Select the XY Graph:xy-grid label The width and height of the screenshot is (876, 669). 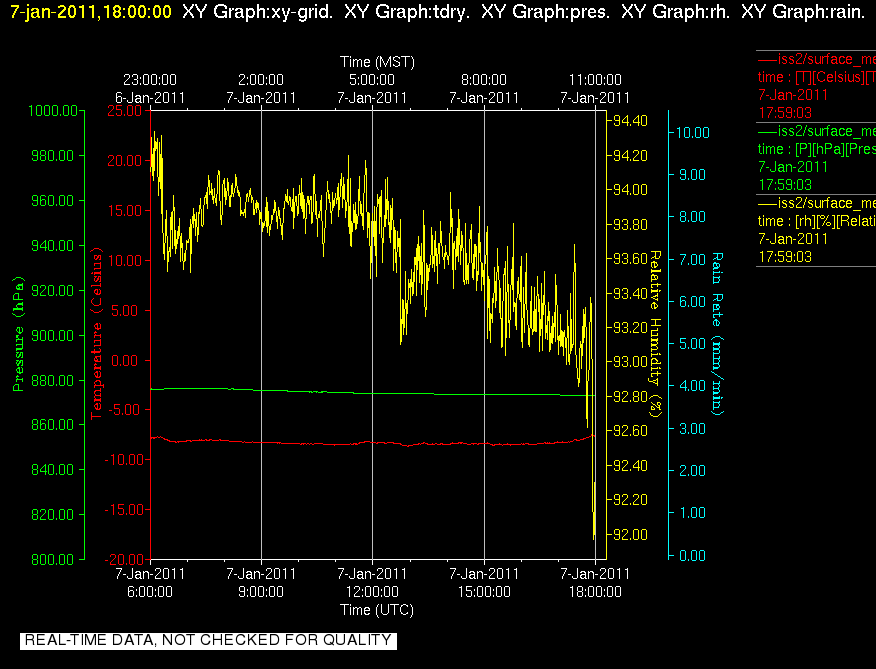click(x=258, y=12)
